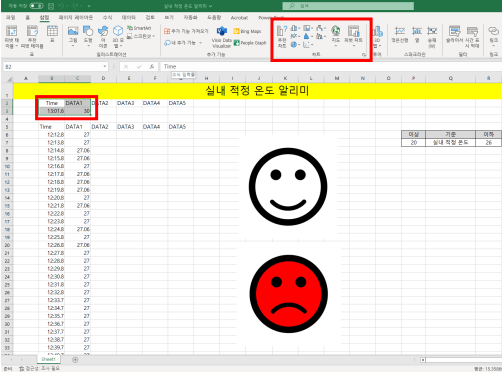Open Recommended PivotTables
Viewport: 502px width, 378px height.
pos(32,37)
